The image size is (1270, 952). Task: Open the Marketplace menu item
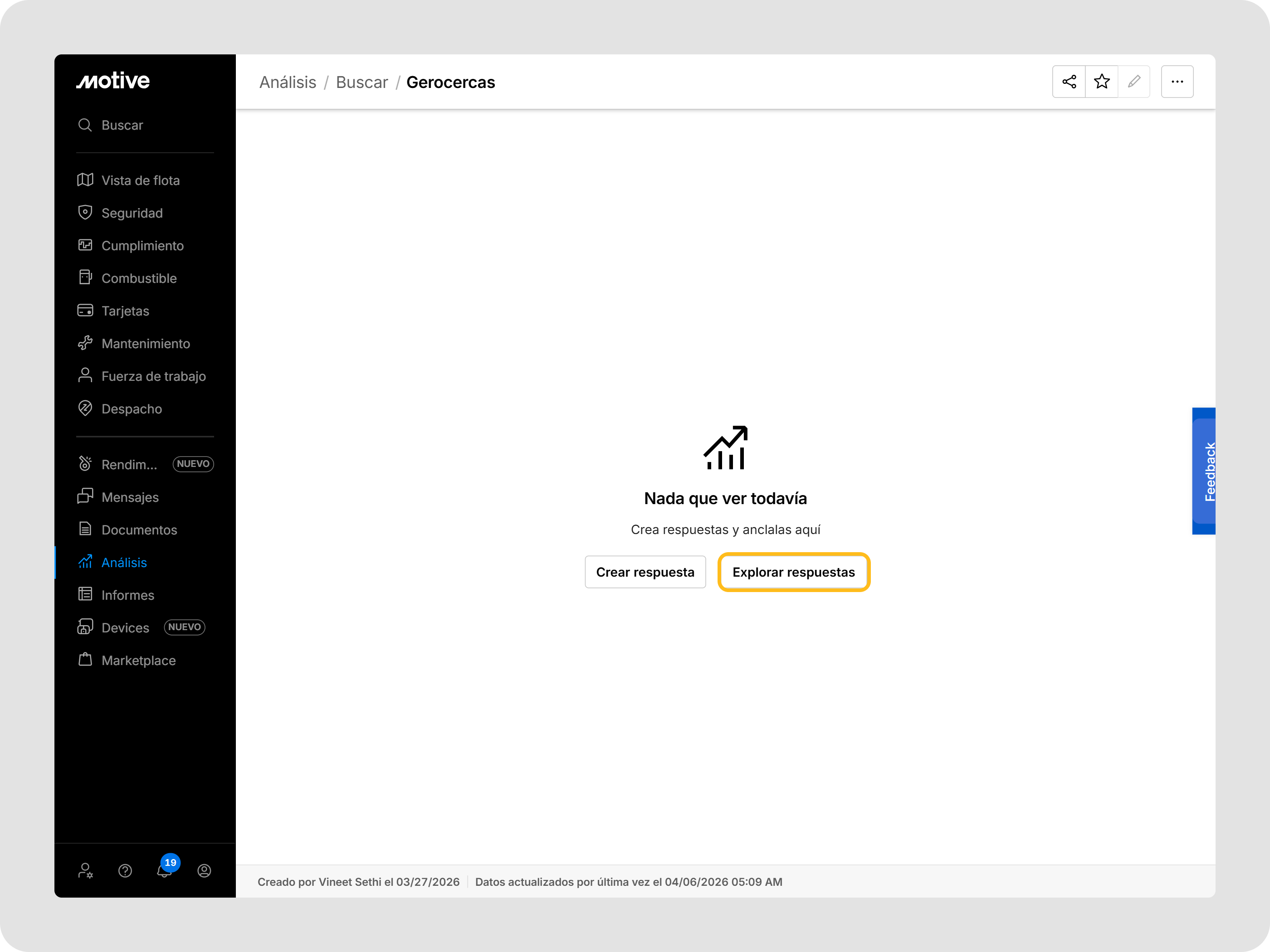138,660
